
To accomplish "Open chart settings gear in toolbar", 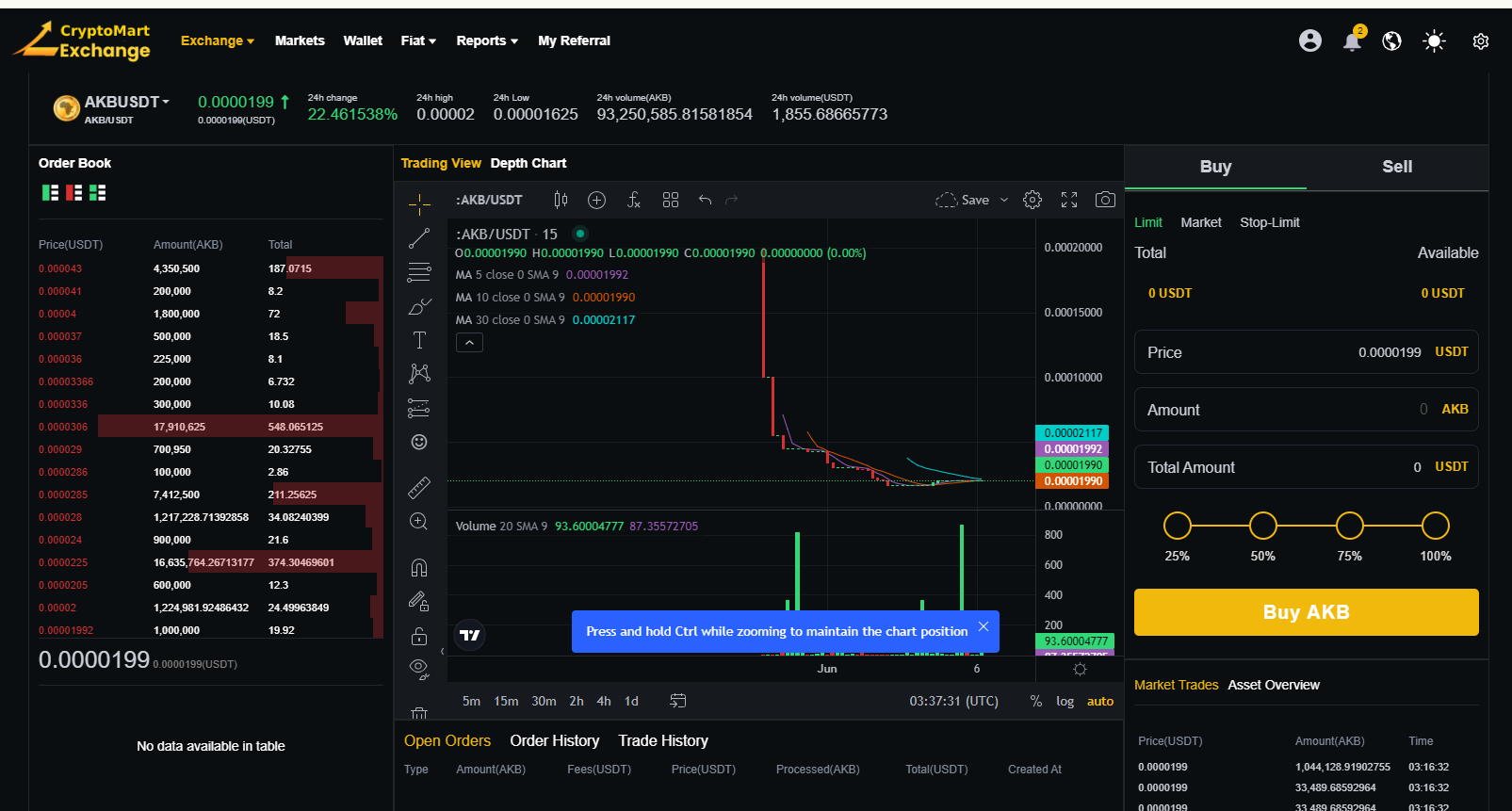I will pyautogui.click(x=1032, y=200).
